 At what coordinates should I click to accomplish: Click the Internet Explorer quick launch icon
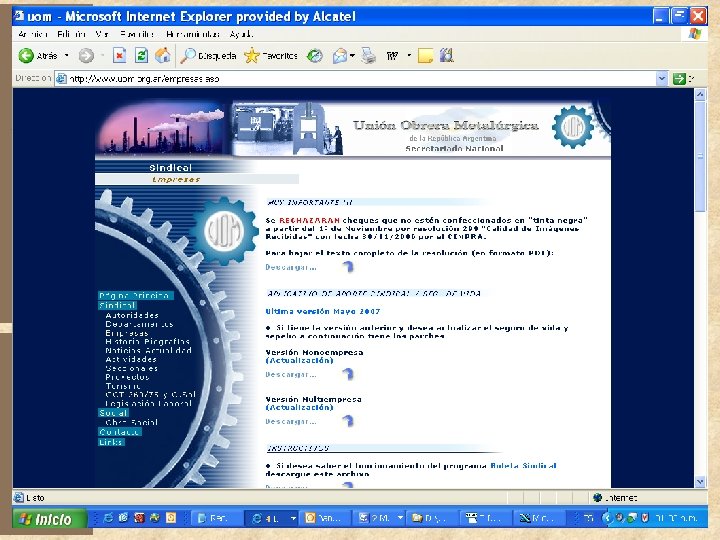[108, 518]
